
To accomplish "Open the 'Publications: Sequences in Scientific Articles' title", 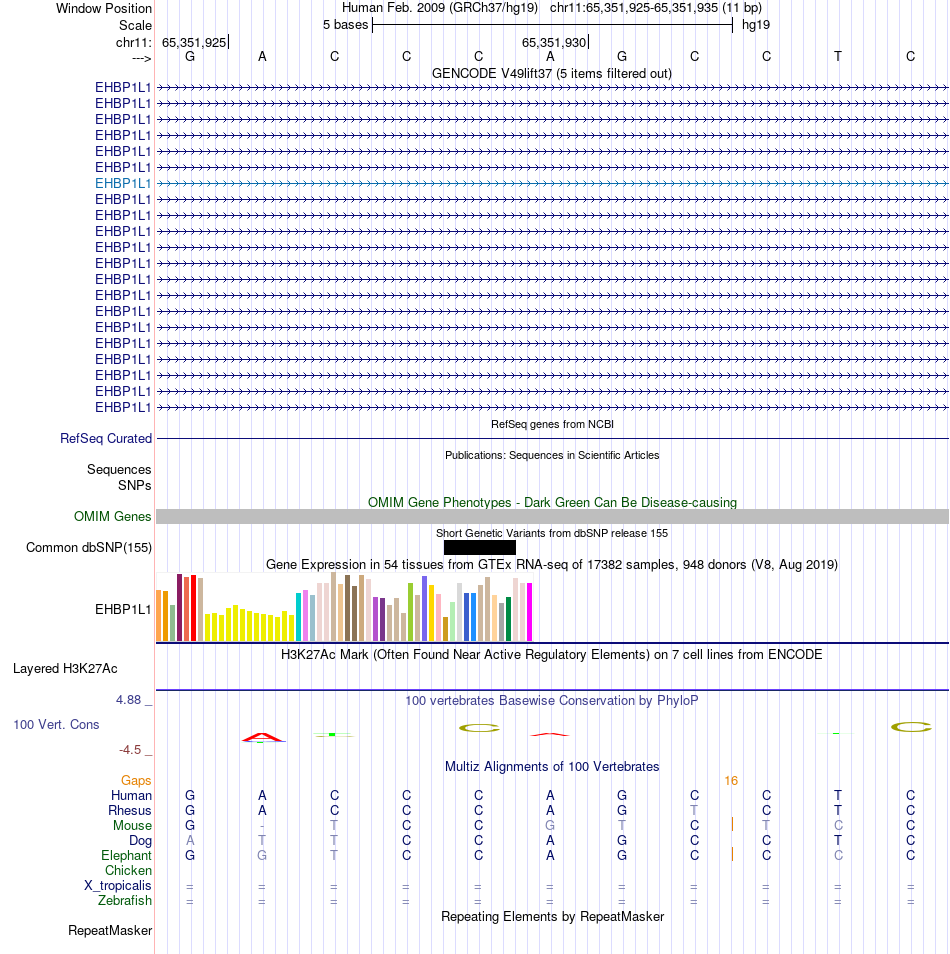I will click(552, 455).
